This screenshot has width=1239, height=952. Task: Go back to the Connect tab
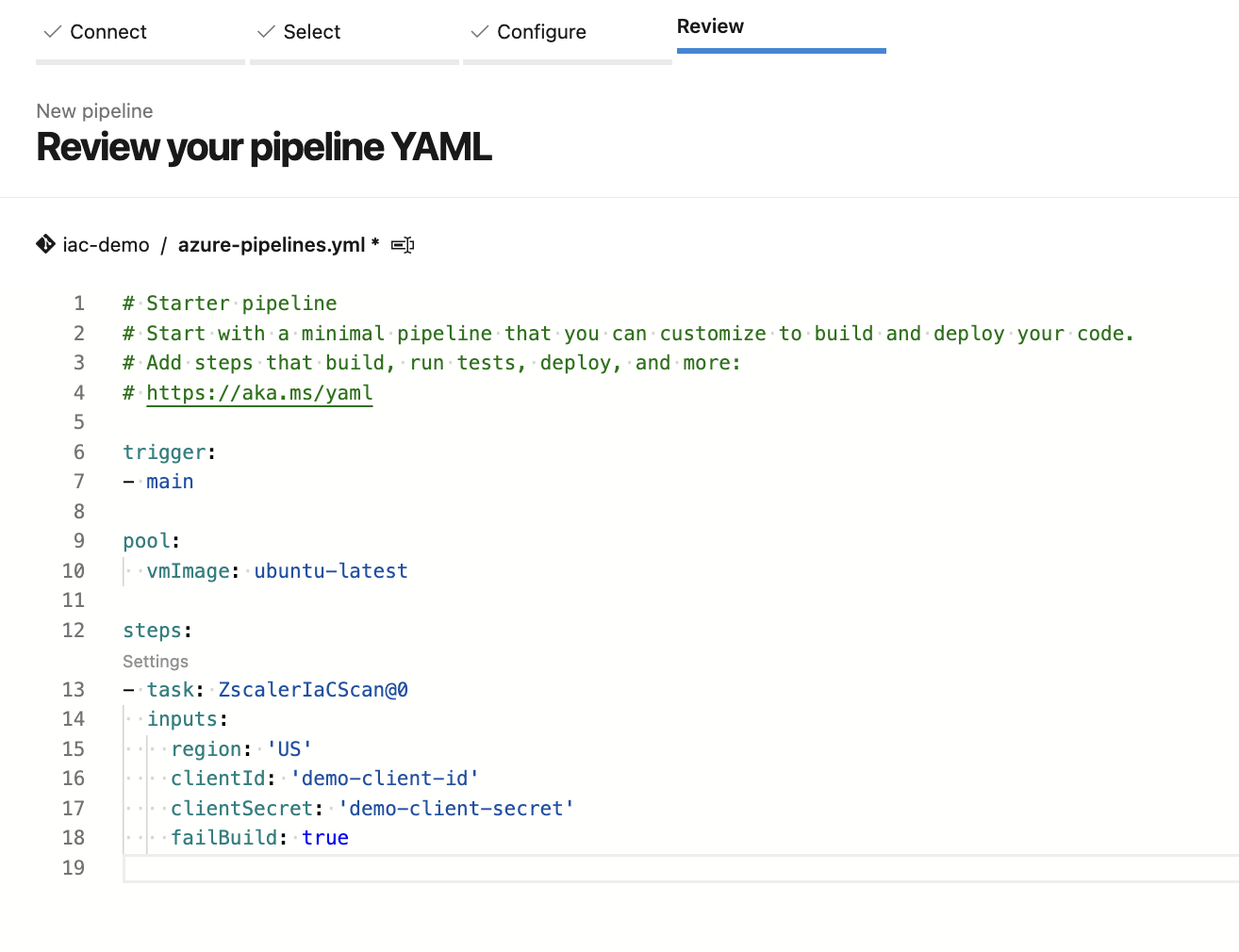(108, 32)
